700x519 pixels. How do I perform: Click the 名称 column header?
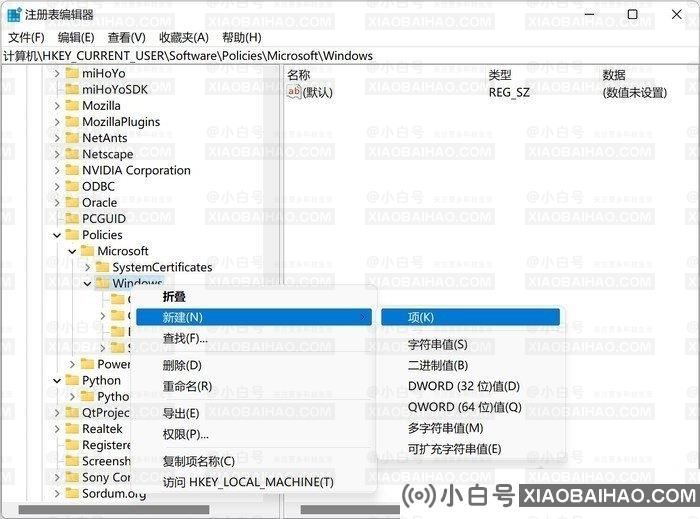[298, 75]
